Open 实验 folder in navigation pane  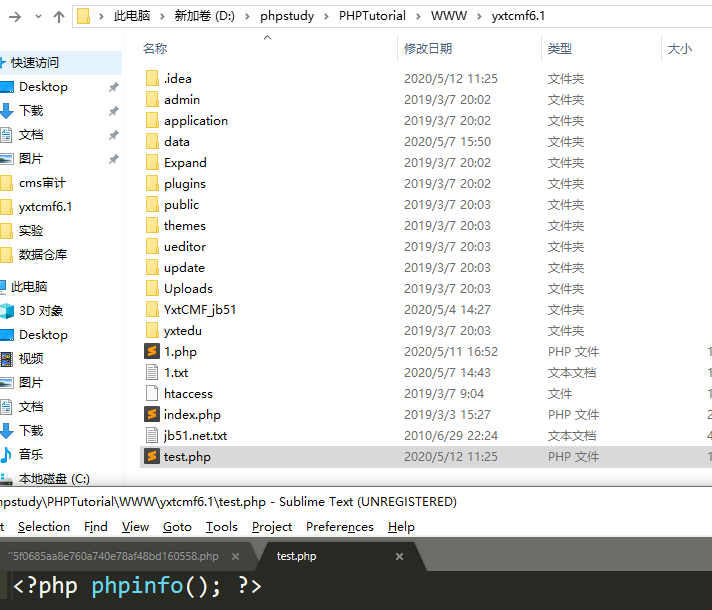tap(31, 231)
